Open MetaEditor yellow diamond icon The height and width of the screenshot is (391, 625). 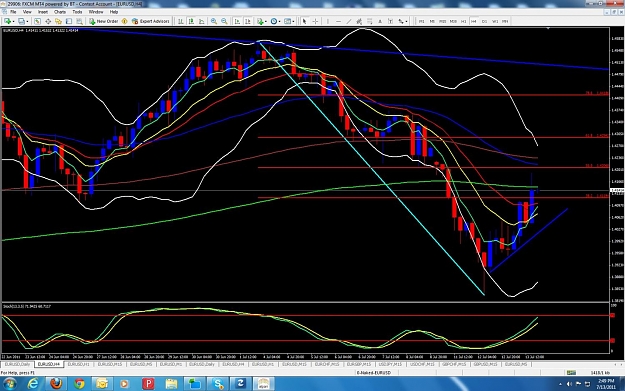point(124,21)
